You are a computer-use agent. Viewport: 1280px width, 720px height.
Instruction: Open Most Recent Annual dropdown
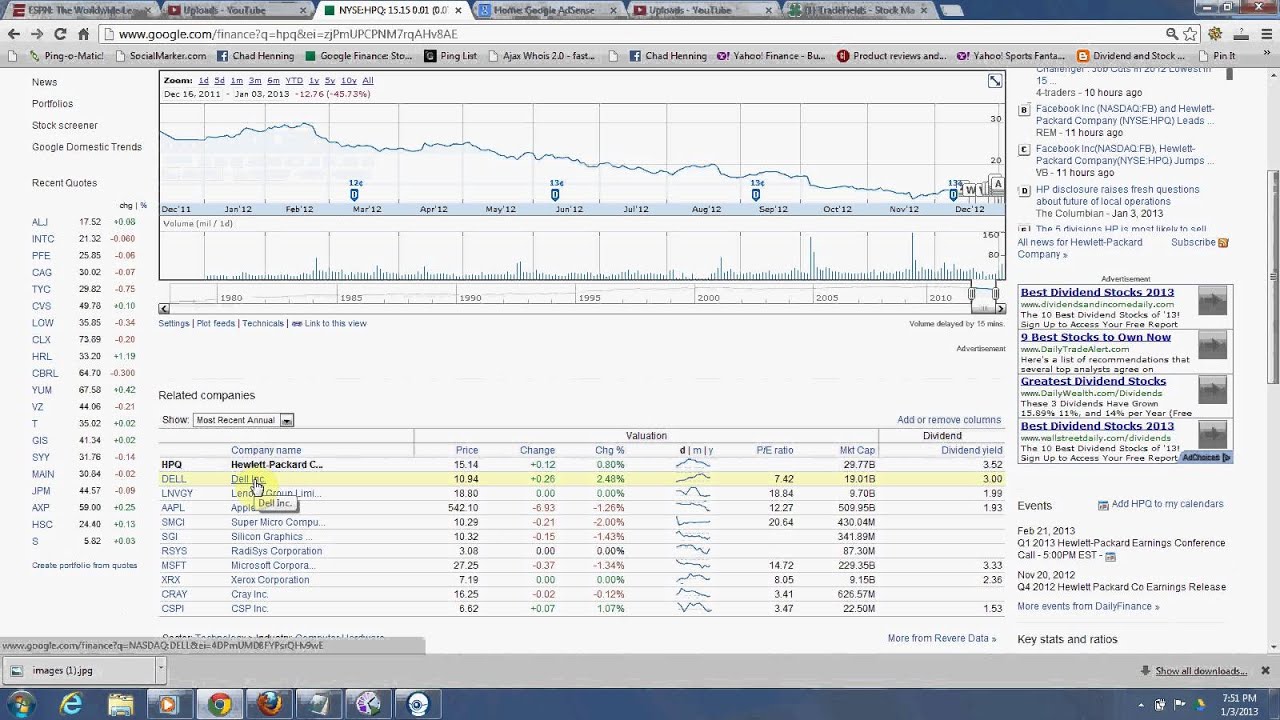pyautogui.click(x=243, y=420)
